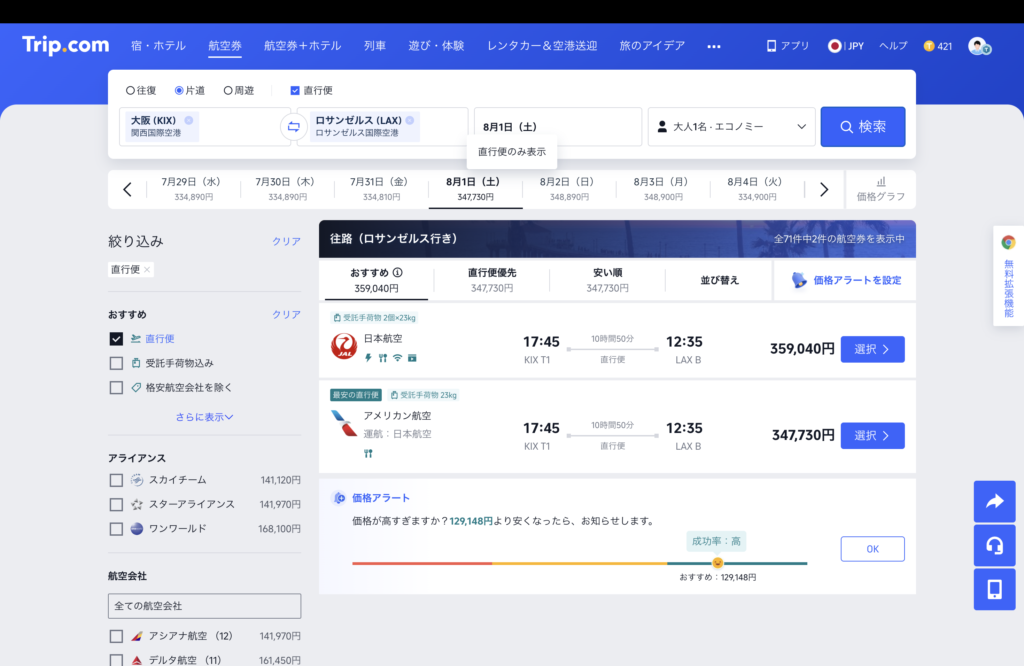1024x666 pixels.
Task: Select the 往復 round-trip radio button
Action: pos(131,90)
